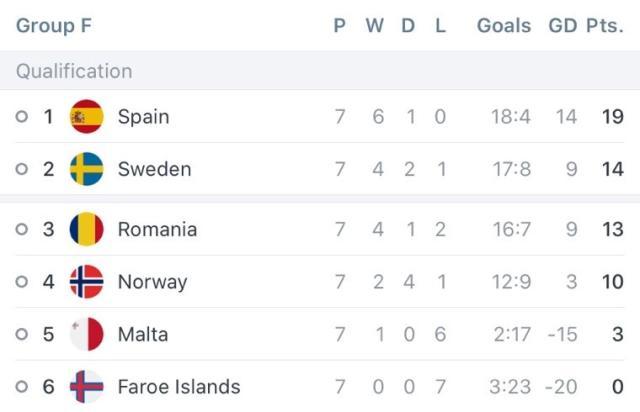Open the Malta team link
640x412 pixels.
click(143, 334)
